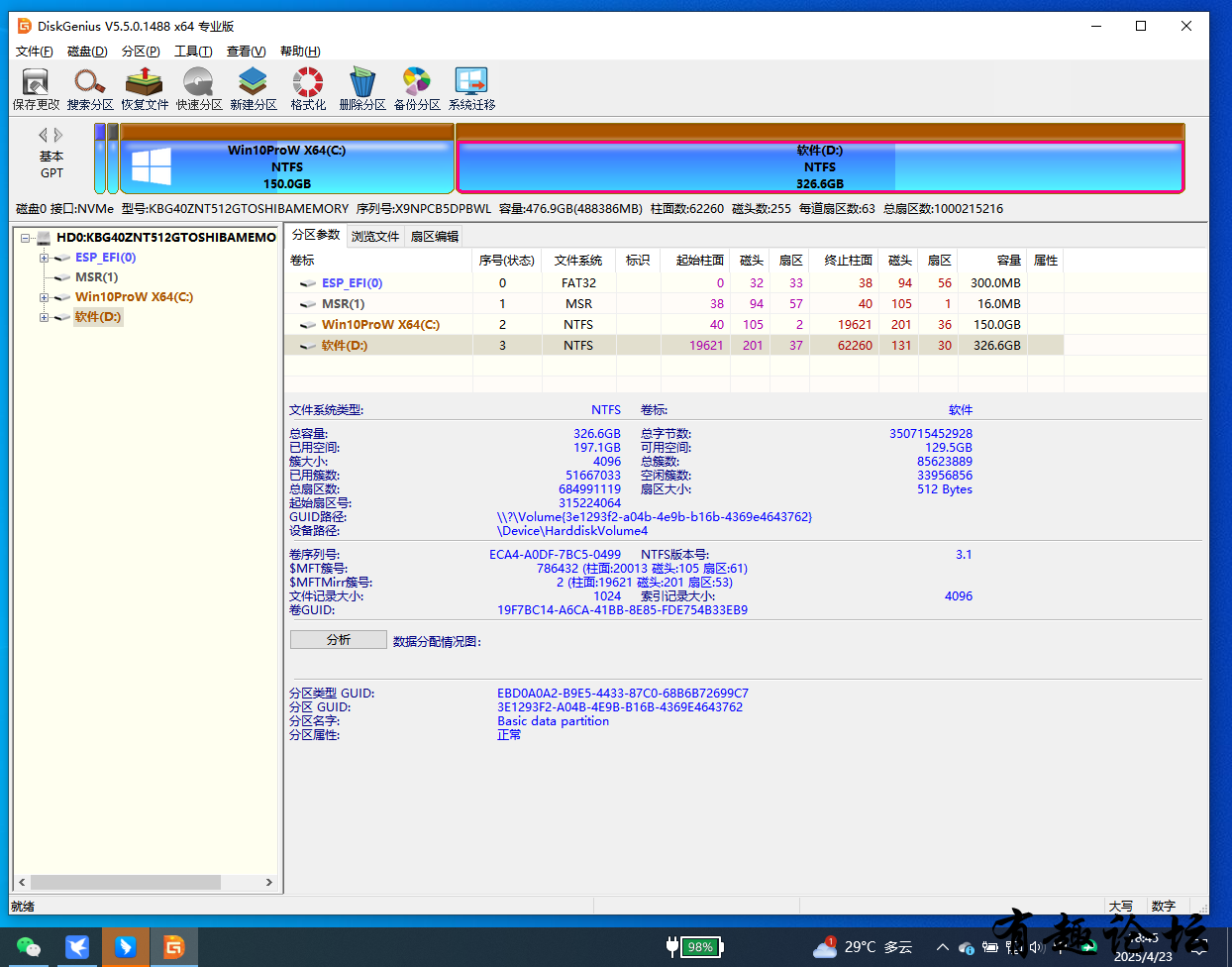
Task: Click the 300.0MB capacity cell
Action: [995, 283]
